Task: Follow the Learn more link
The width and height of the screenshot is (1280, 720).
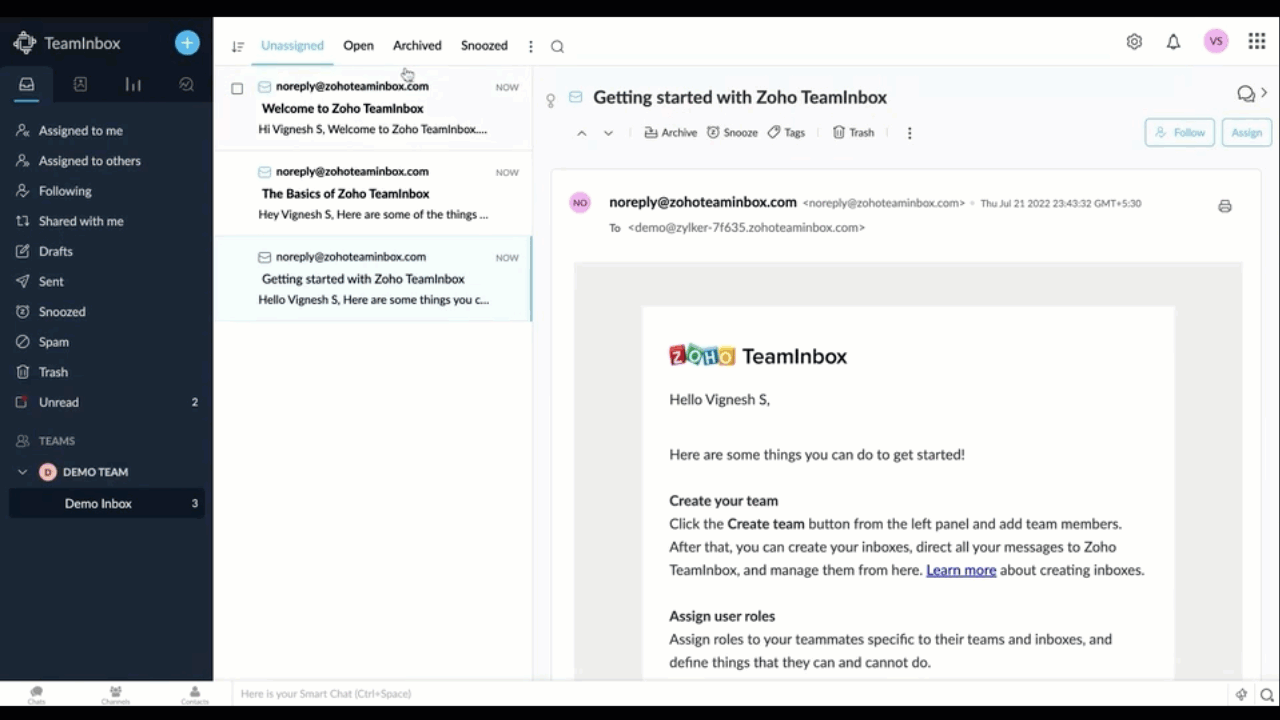Action: [961, 570]
